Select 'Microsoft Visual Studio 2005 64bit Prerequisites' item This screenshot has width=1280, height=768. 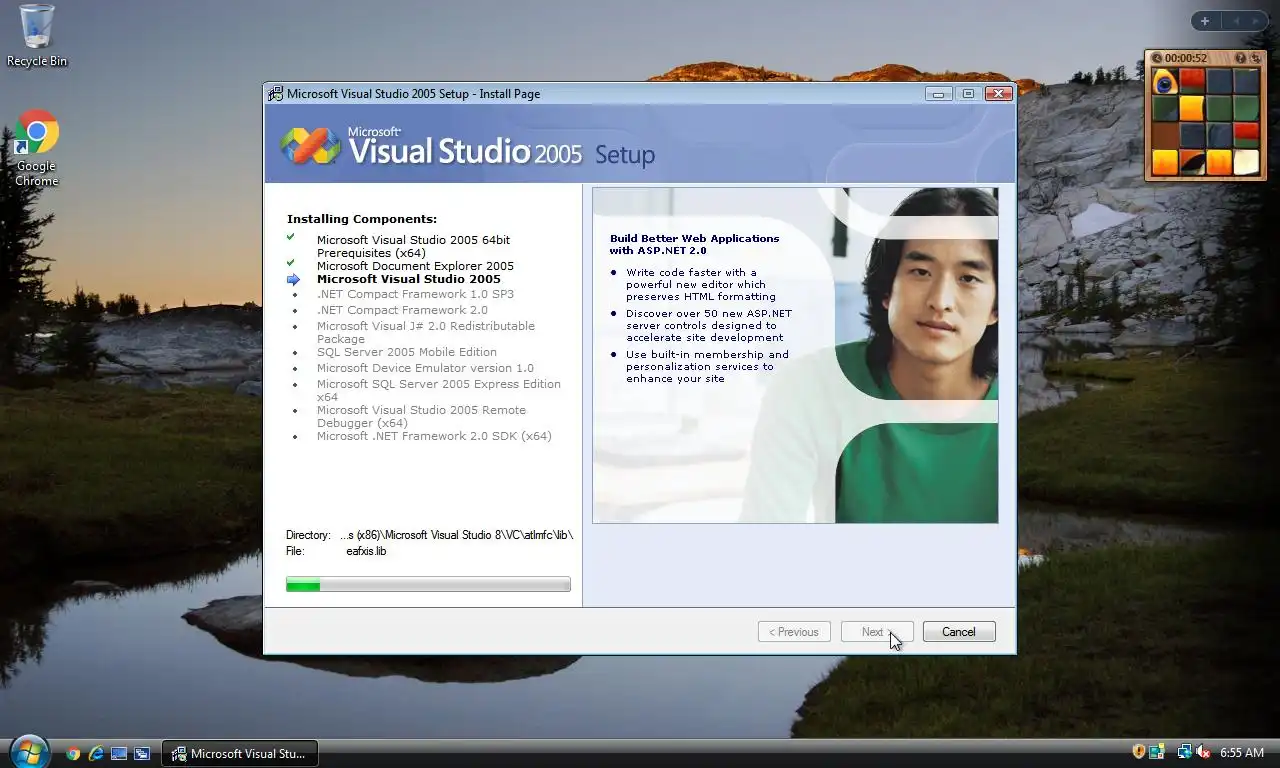(413, 246)
